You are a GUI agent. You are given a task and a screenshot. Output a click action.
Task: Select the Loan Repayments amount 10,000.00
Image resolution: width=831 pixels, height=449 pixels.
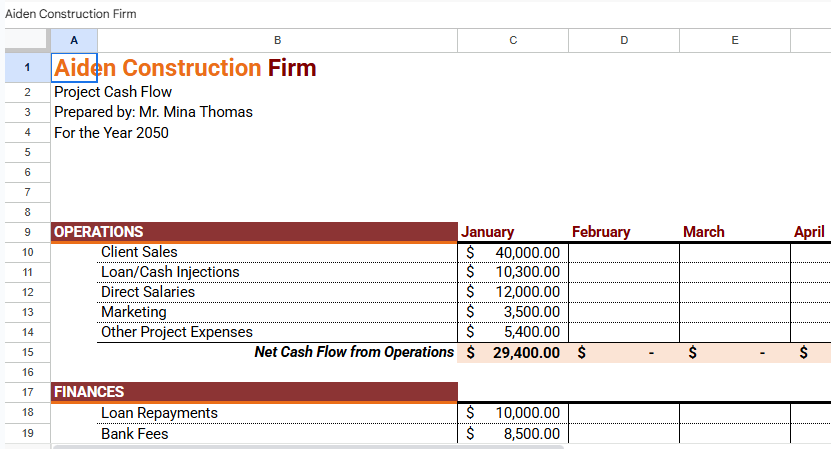[513, 413]
